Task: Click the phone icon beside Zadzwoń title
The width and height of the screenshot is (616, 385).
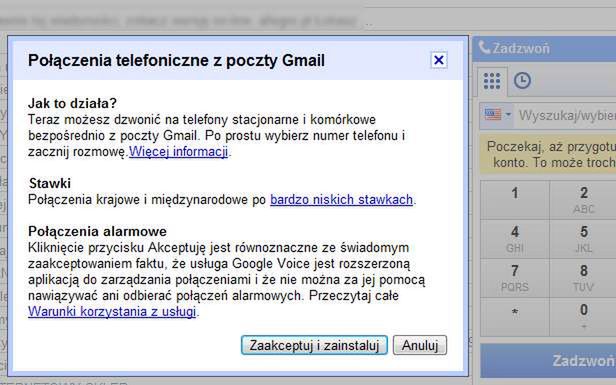Action: 484,48
